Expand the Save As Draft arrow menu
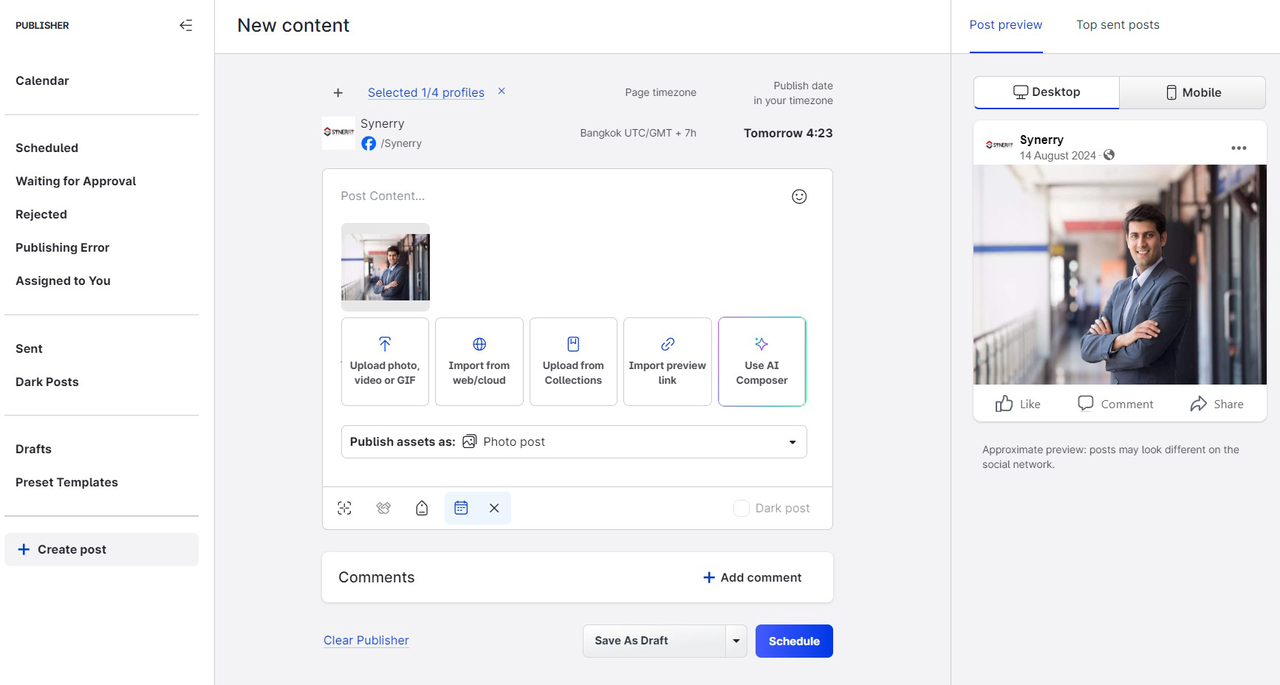This screenshot has height=685, width=1280. (x=736, y=641)
